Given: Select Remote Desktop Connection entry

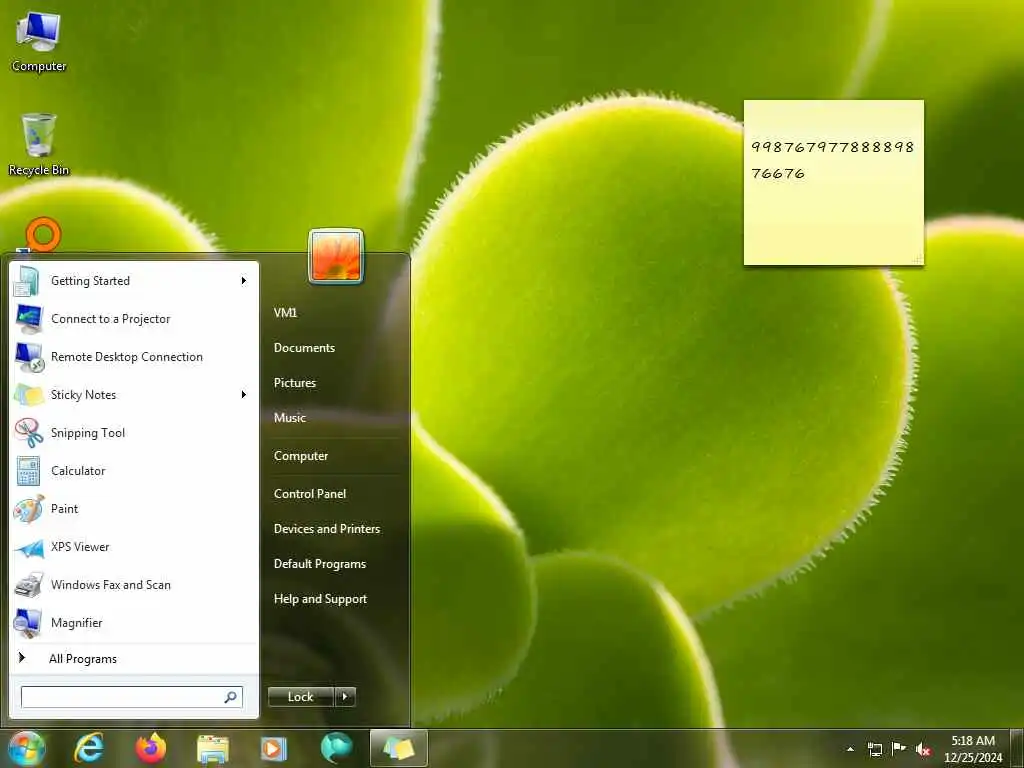Looking at the screenshot, I should point(135,357).
